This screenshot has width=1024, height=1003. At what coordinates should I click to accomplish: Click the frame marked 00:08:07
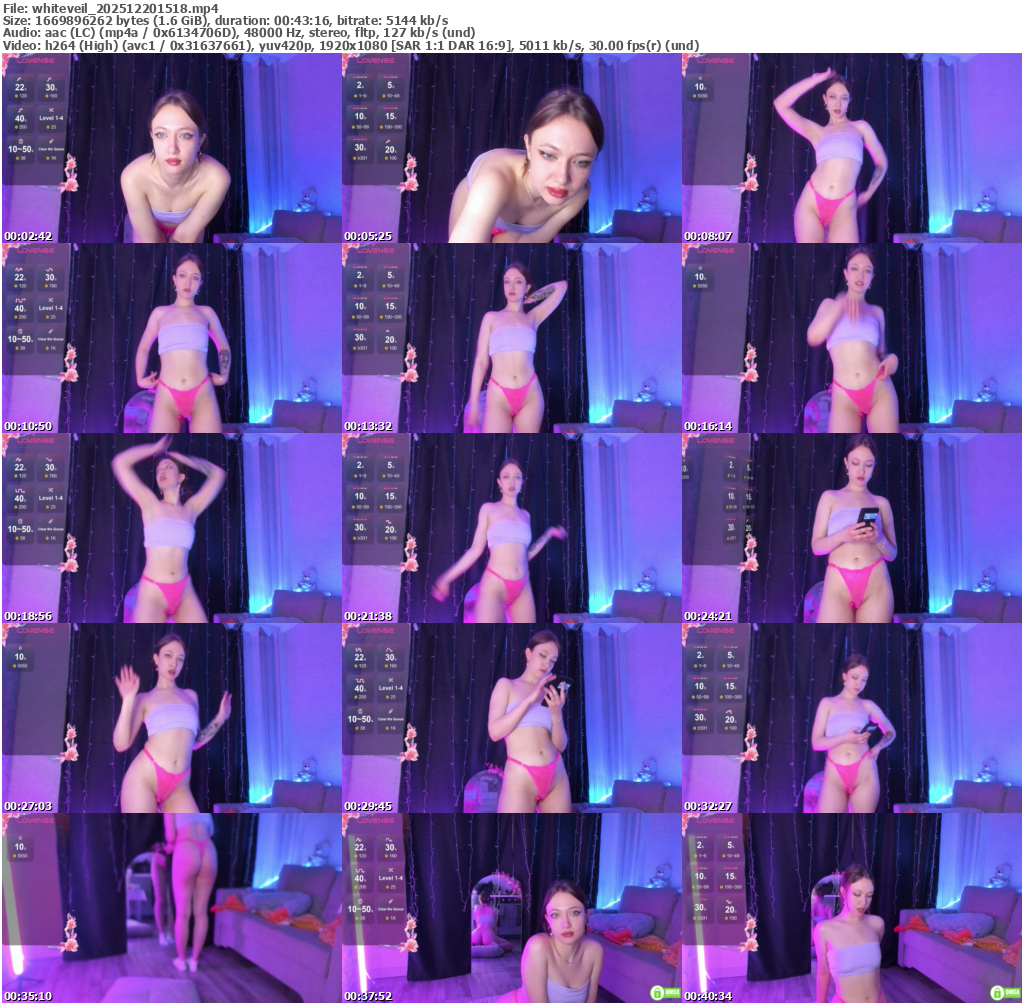click(x=851, y=148)
